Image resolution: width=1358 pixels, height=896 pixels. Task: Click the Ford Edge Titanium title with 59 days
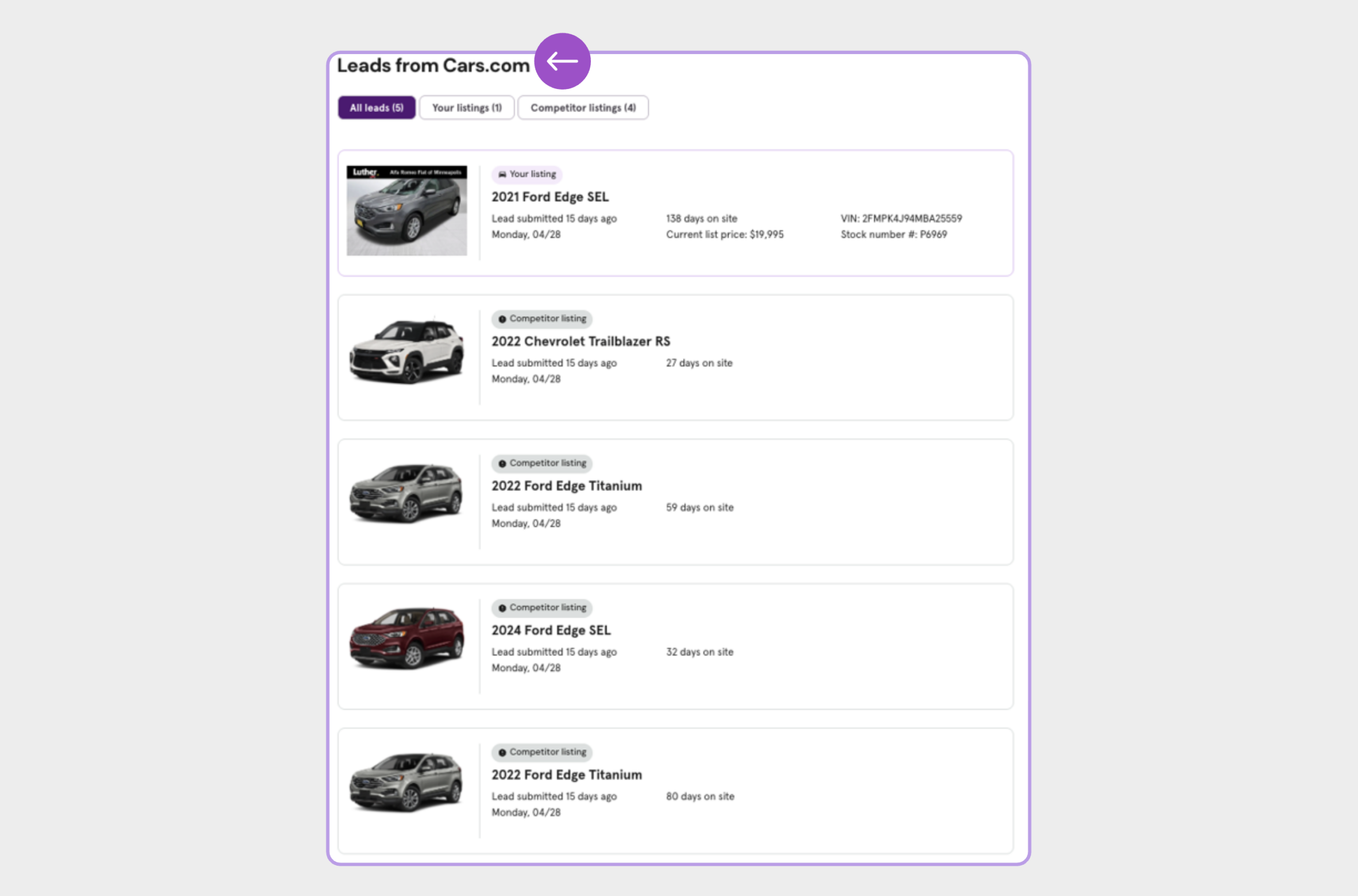[567, 486]
